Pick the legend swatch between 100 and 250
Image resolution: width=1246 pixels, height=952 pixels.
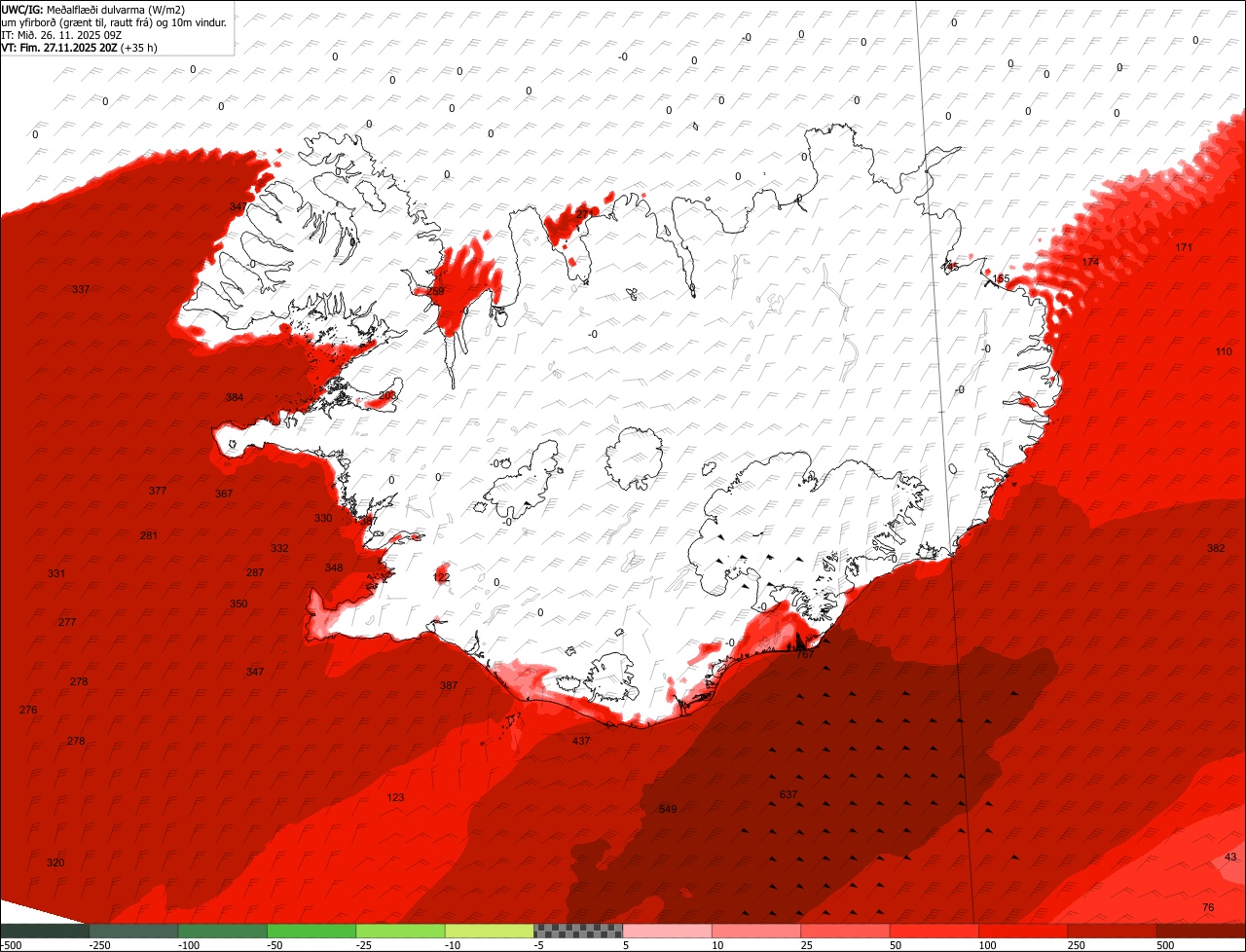click(x=1022, y=931)
